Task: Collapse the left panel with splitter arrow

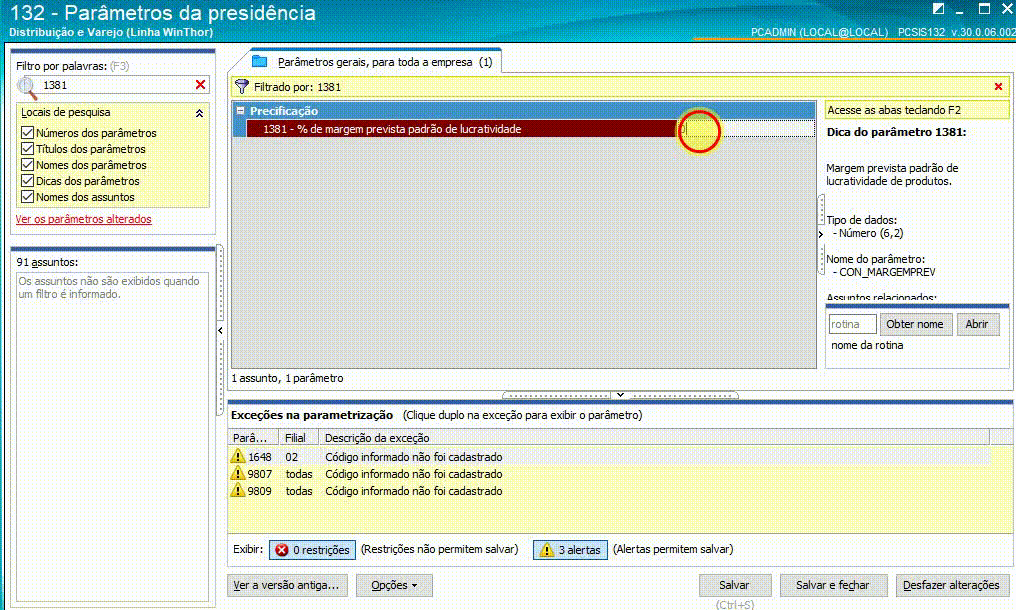Action: (220, 331)
